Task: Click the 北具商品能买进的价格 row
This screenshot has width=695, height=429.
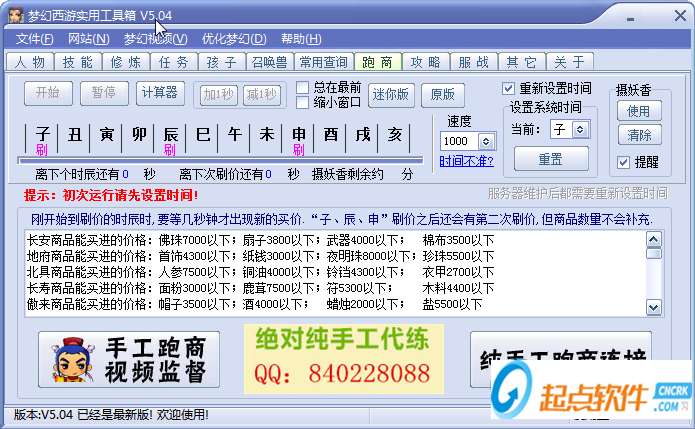Action: [260, 272]
